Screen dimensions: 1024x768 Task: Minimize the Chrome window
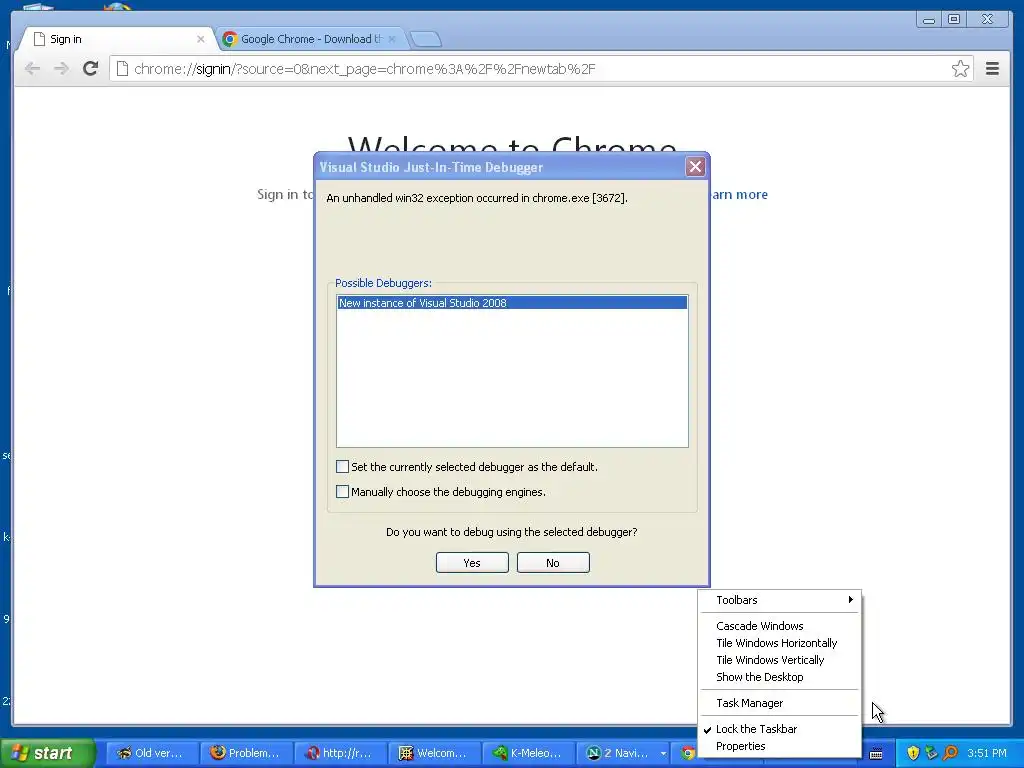(x=929, y=20)
